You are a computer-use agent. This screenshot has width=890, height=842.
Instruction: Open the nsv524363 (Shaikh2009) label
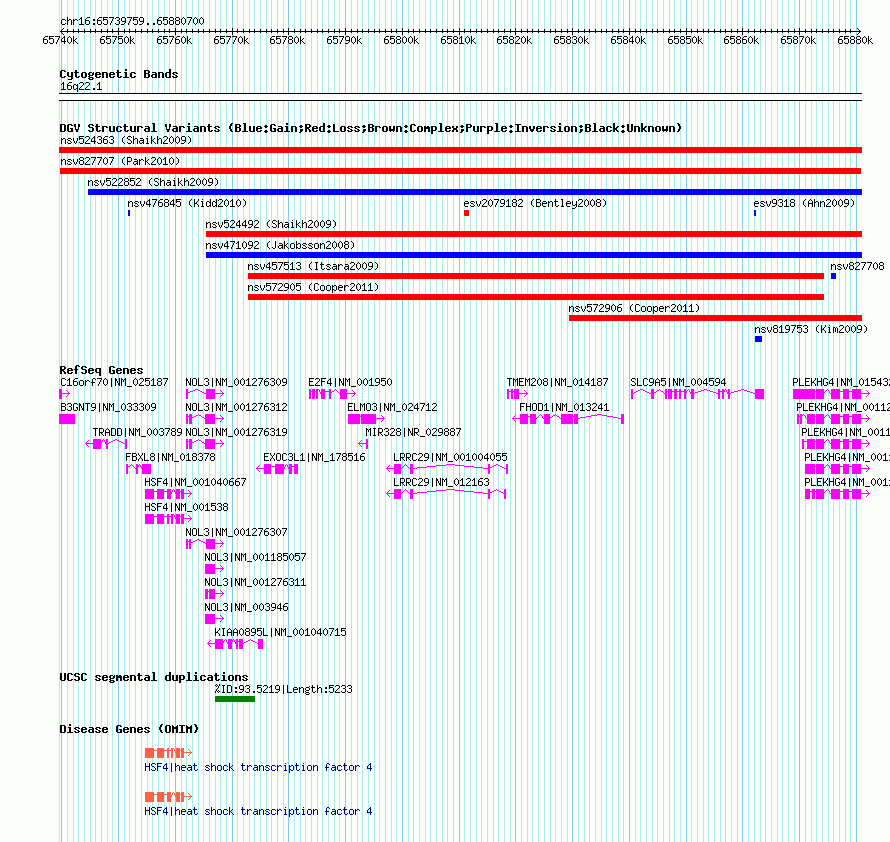pyautogui.click(x=126, y=140)
